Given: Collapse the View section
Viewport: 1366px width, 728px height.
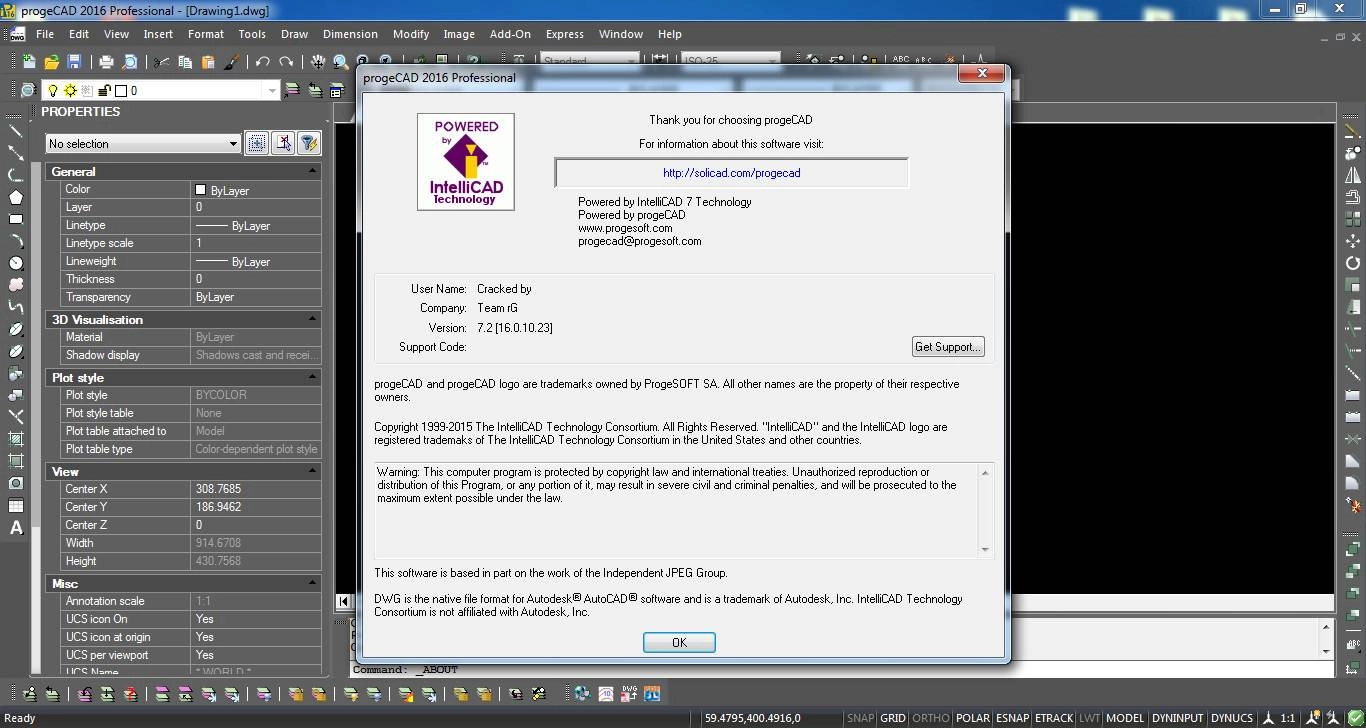Looking at the screenshot, I should (x=312, y=471).
